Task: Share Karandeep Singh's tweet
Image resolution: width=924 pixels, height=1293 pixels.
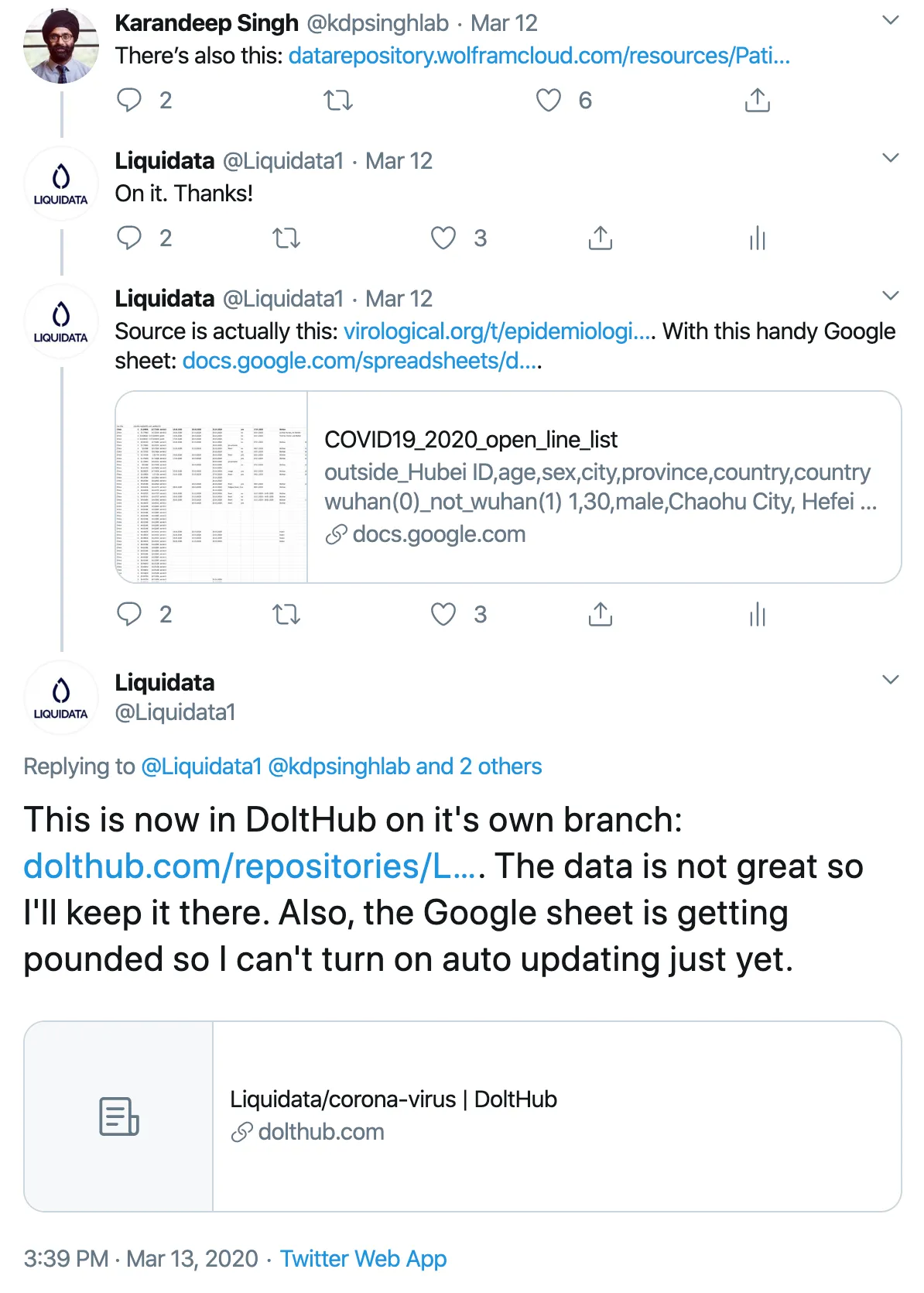Action: (x=757, y=101)
